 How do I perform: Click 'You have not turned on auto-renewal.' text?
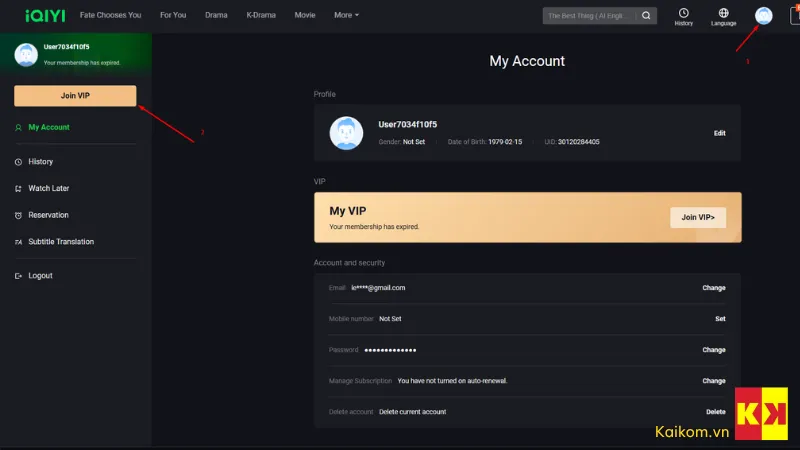452,381
